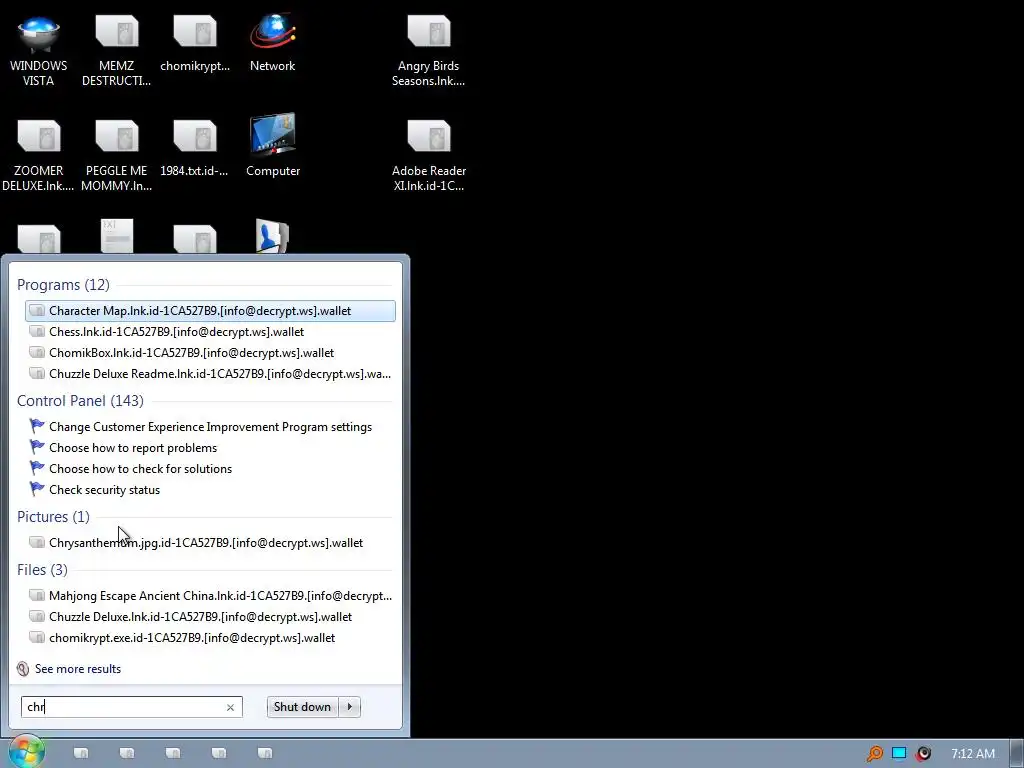The image size is (1024, 768).
Task: Click the Control Panel (143) group header
Action: [80, 400]
